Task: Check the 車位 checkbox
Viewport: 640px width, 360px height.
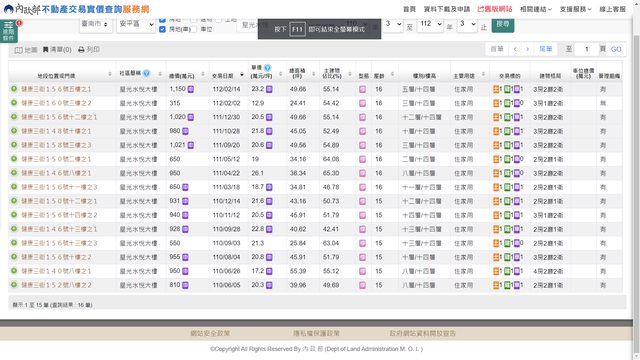Action: (193, 29)
